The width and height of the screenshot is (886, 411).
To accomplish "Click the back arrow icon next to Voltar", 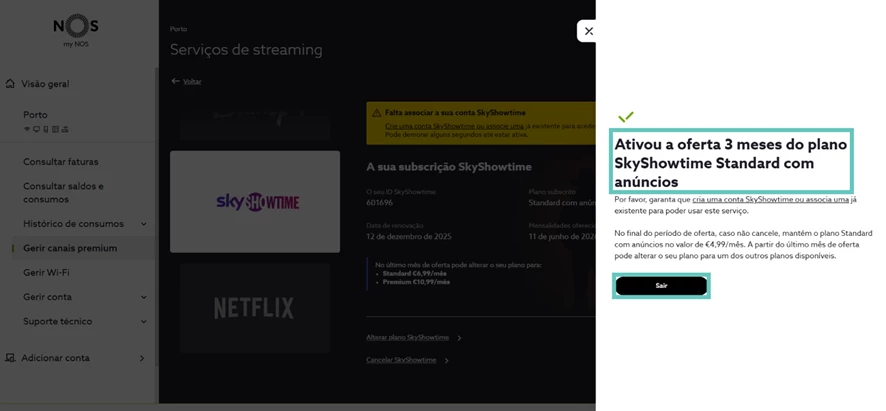I will (x=175, y=81).
